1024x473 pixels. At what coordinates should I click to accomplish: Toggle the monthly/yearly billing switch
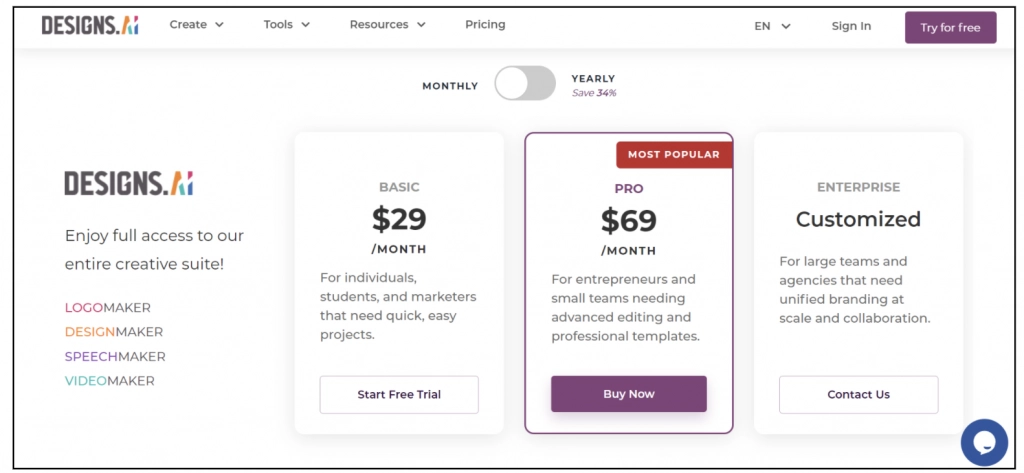[525, 84]
